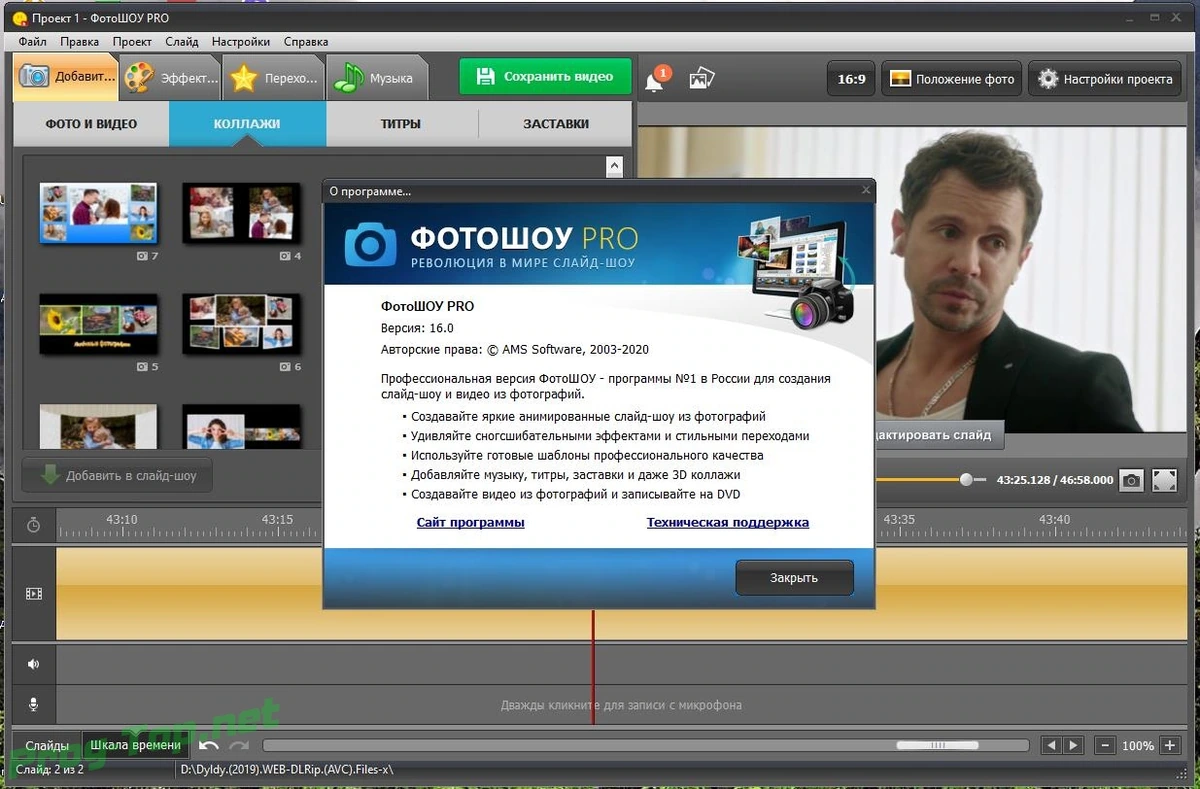Click the zoom in plus button
1200x789 pixels.
(1170, 746)
